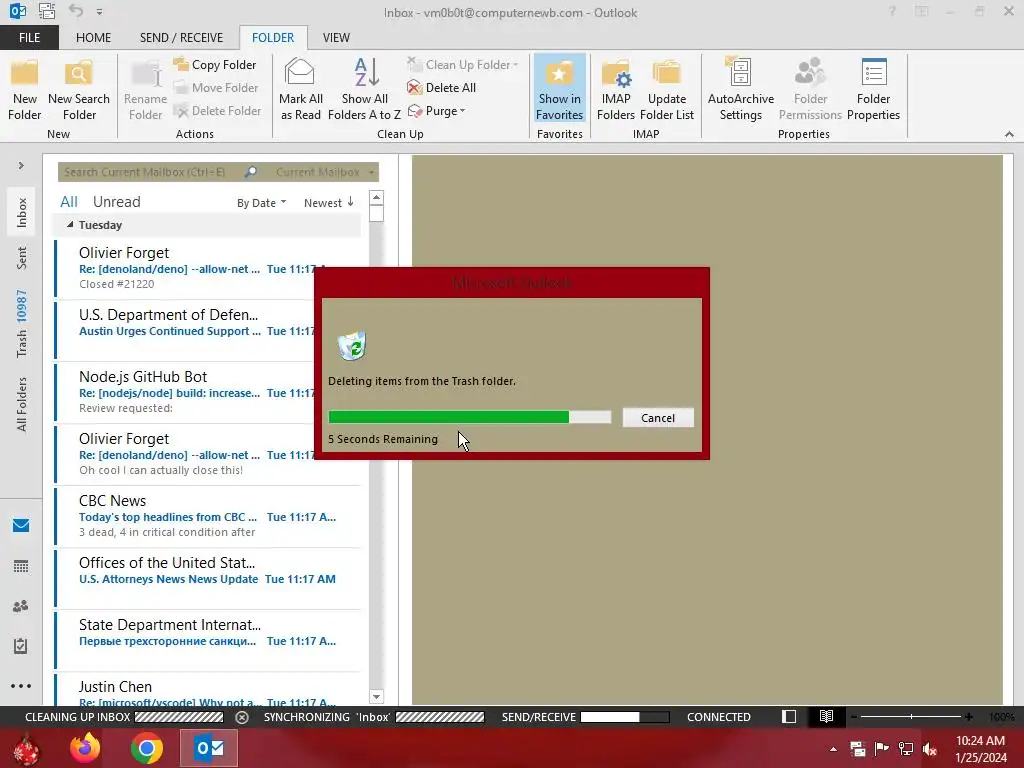Switch to the HOME tab
1024x768 pixels.
point(93,37)
